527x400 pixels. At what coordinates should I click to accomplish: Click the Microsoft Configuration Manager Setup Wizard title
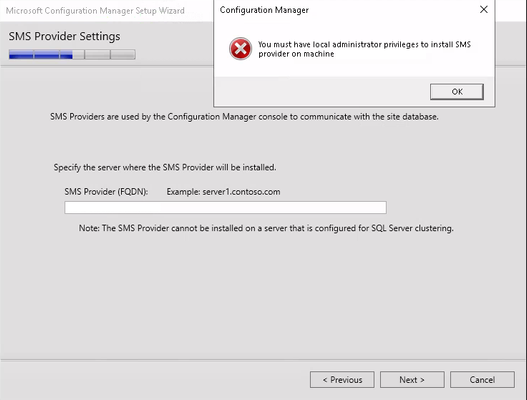[95, 11]
